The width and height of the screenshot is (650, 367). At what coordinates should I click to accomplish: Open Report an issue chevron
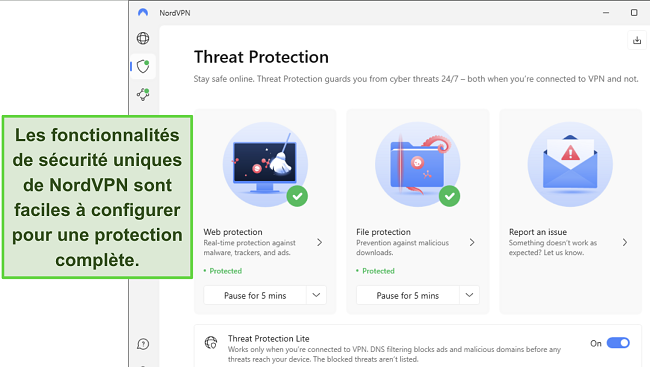coord(625,242)
